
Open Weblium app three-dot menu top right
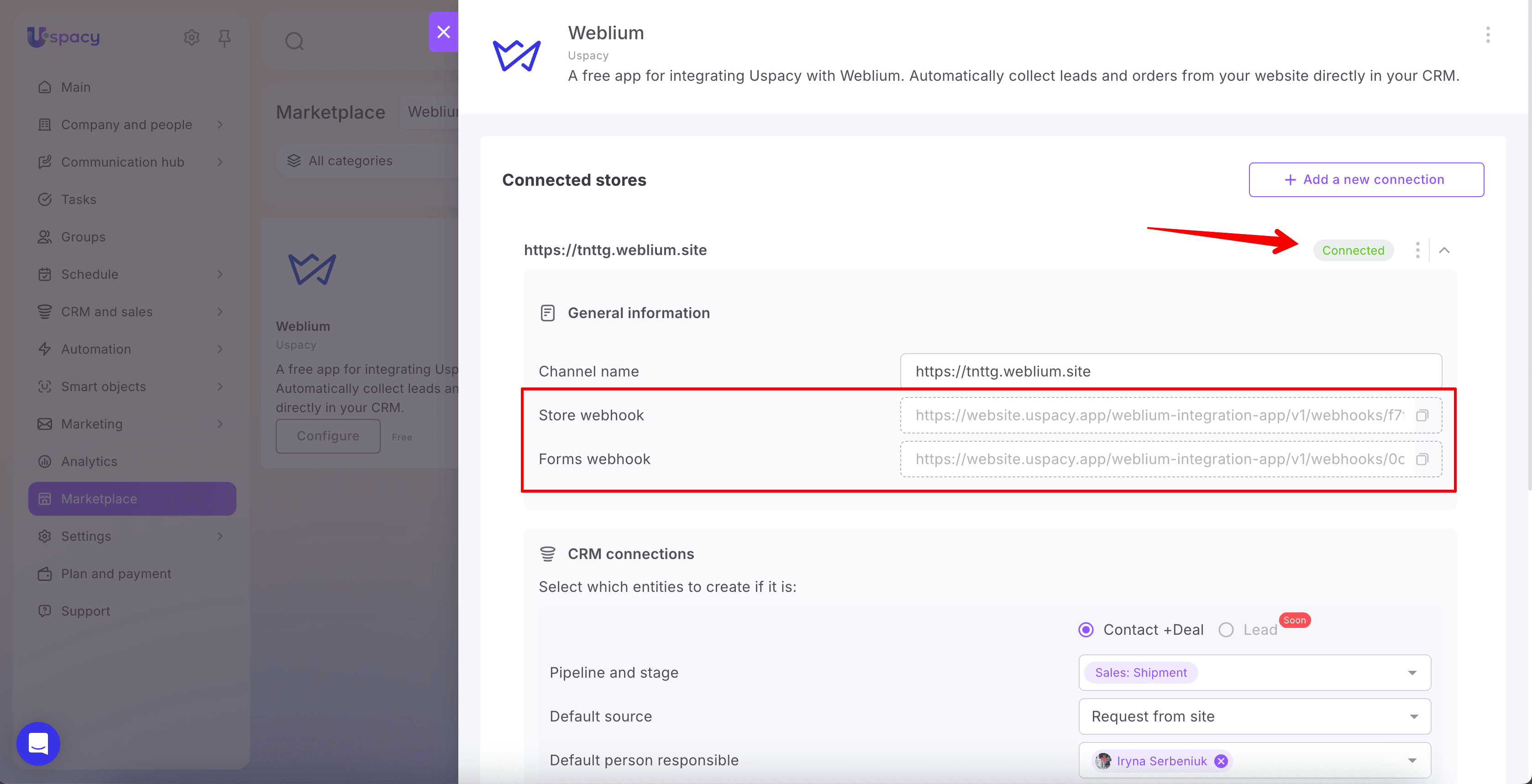tap(1487, 35)
